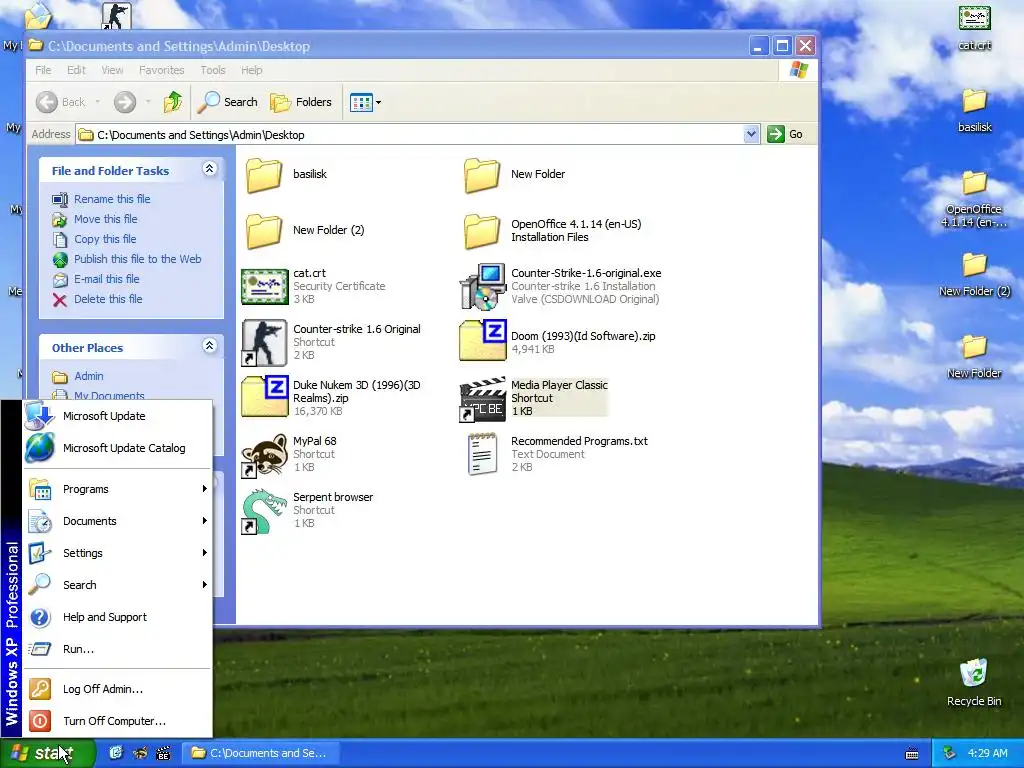The image size is (1024, 768).
Task: Expand the Programs submenu in Start menu
Action: pyautogui.click(x=118, y=489)
